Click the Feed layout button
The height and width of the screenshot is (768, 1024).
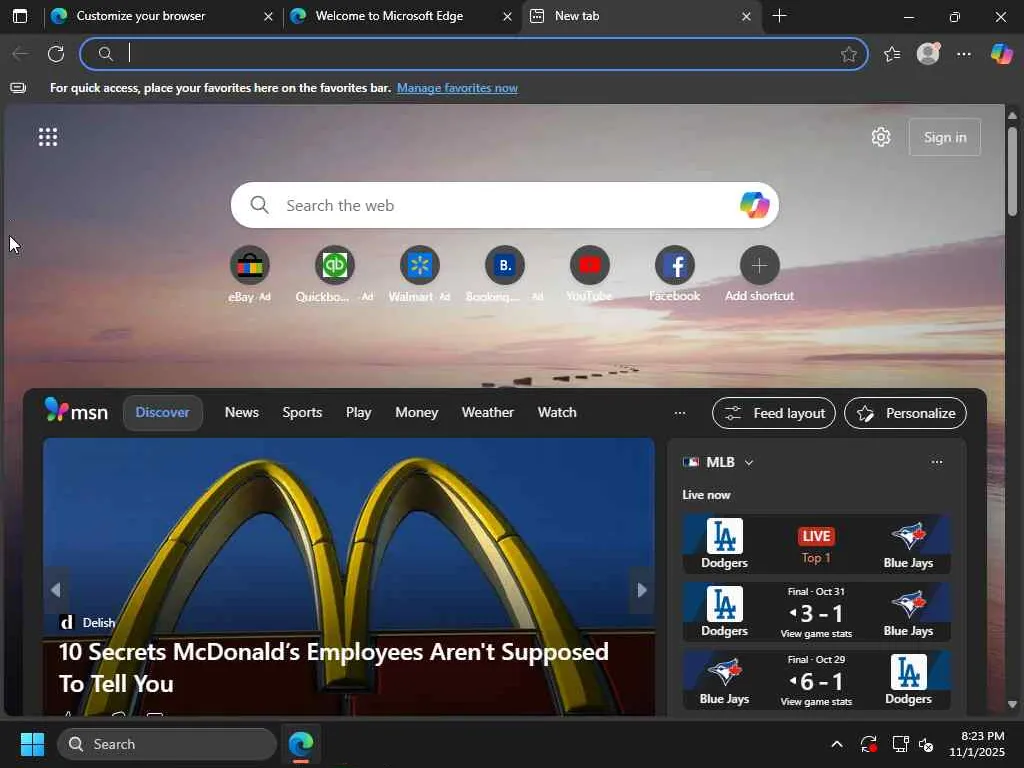(774, 413)
